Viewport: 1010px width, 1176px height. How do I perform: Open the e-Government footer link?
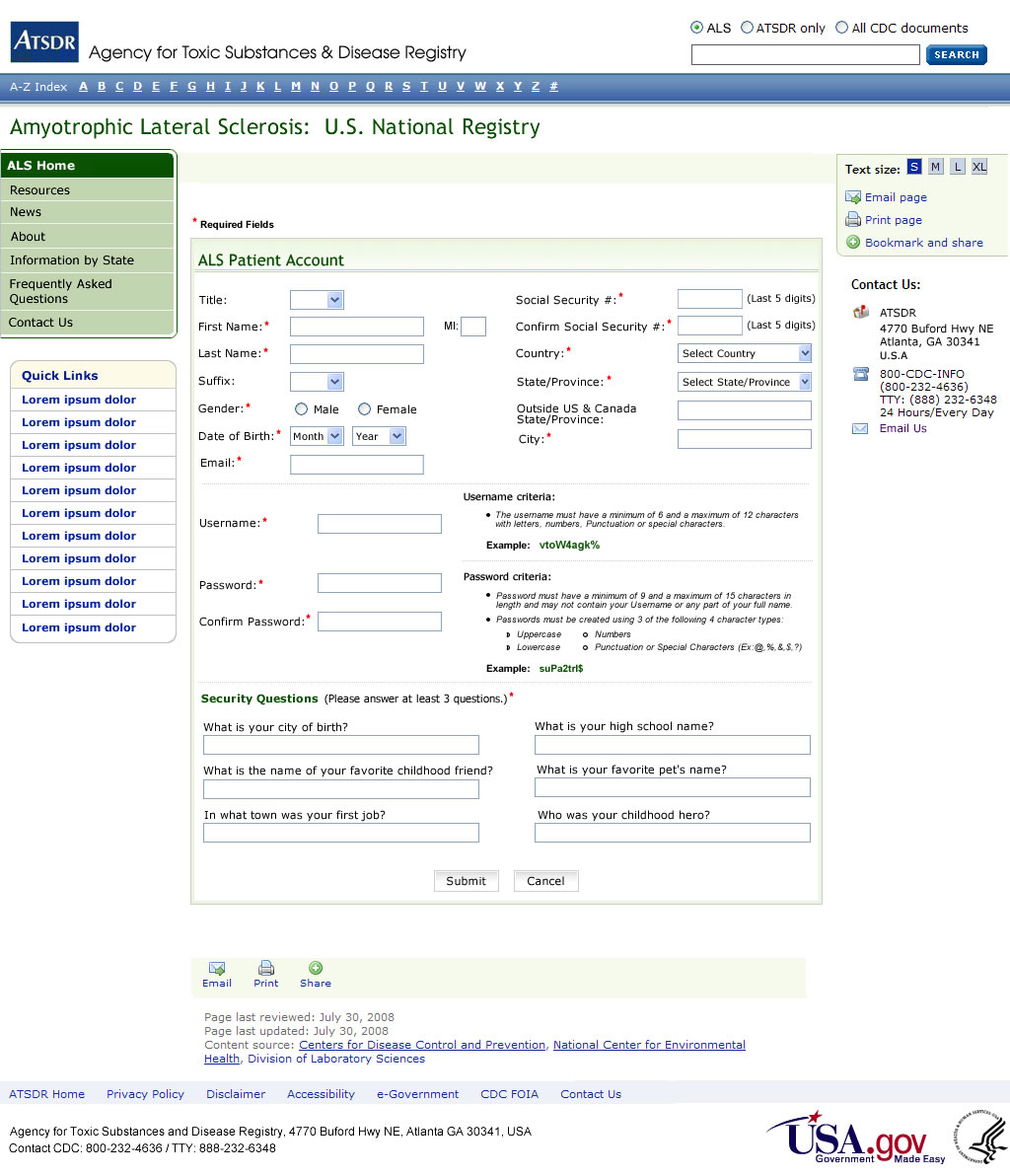(417, 1094)
